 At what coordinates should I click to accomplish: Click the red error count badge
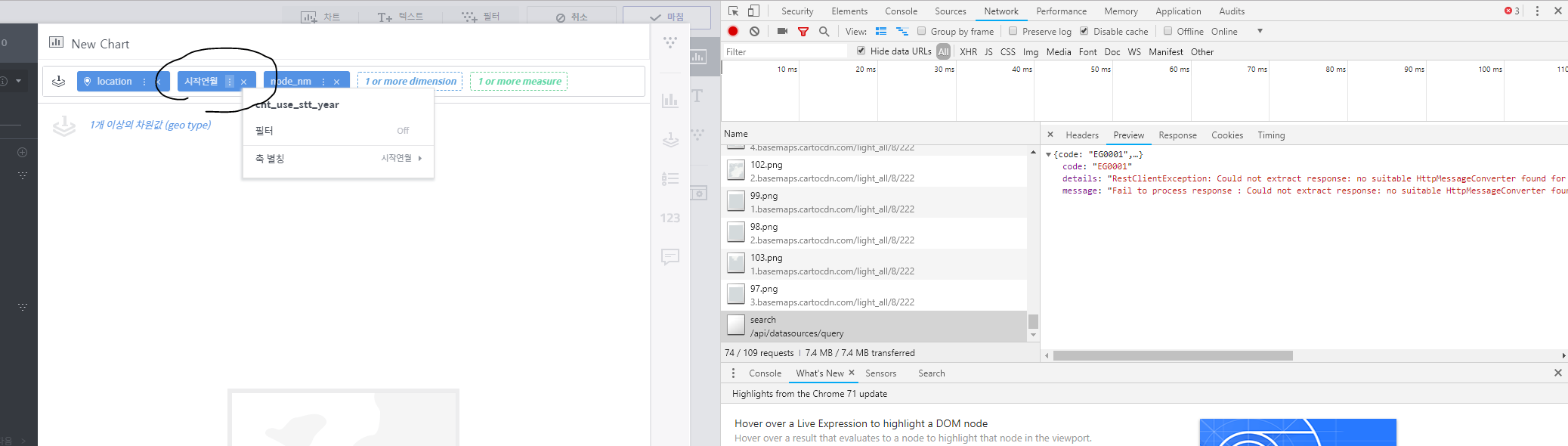coord(1512,11)
